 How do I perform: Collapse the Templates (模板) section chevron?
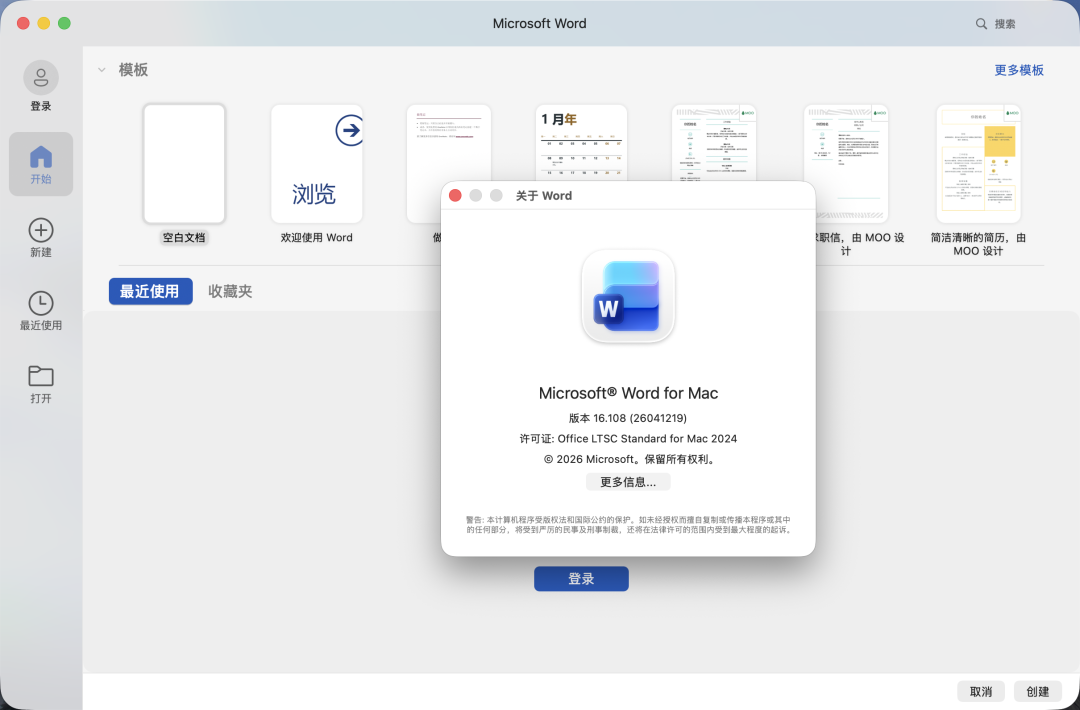pos(102,70)
